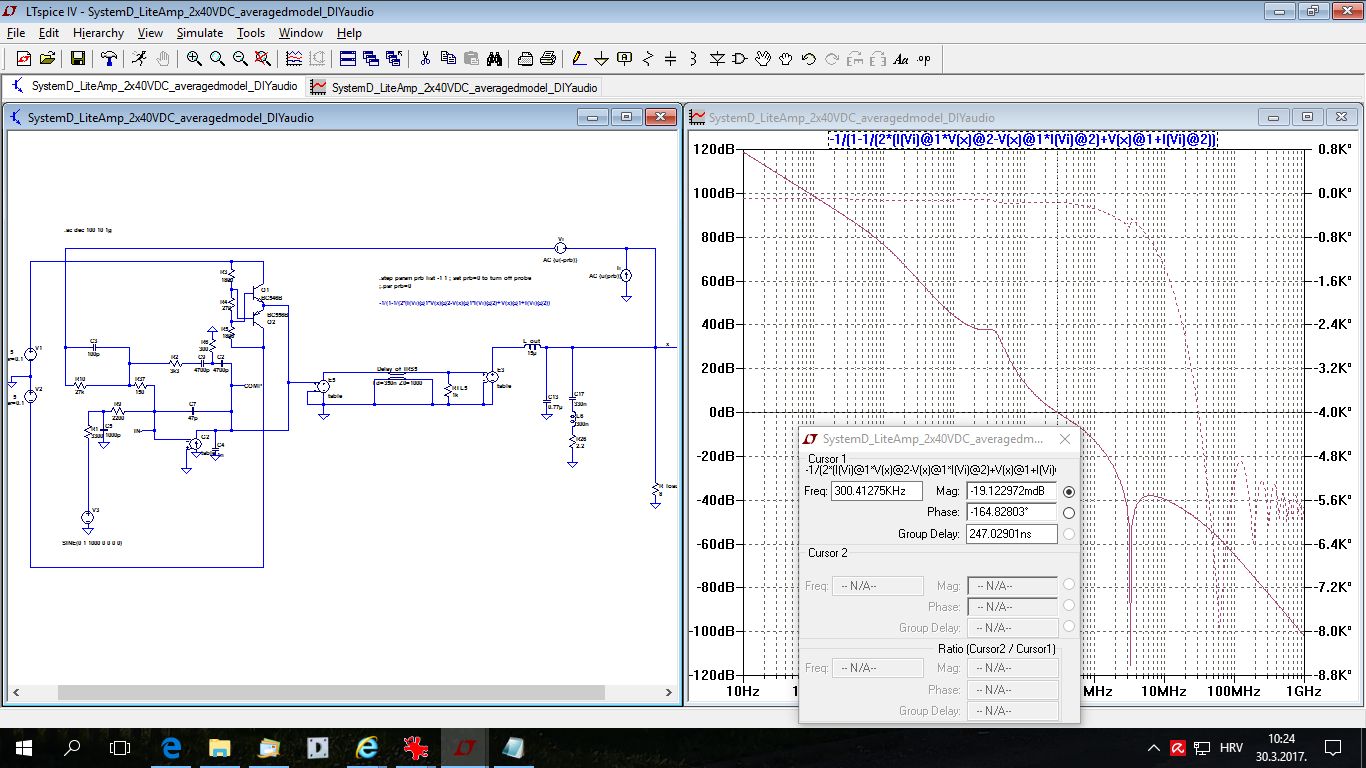1366x768 pixels.
Task: Open the Tools menu
Action: coord(251,33)
